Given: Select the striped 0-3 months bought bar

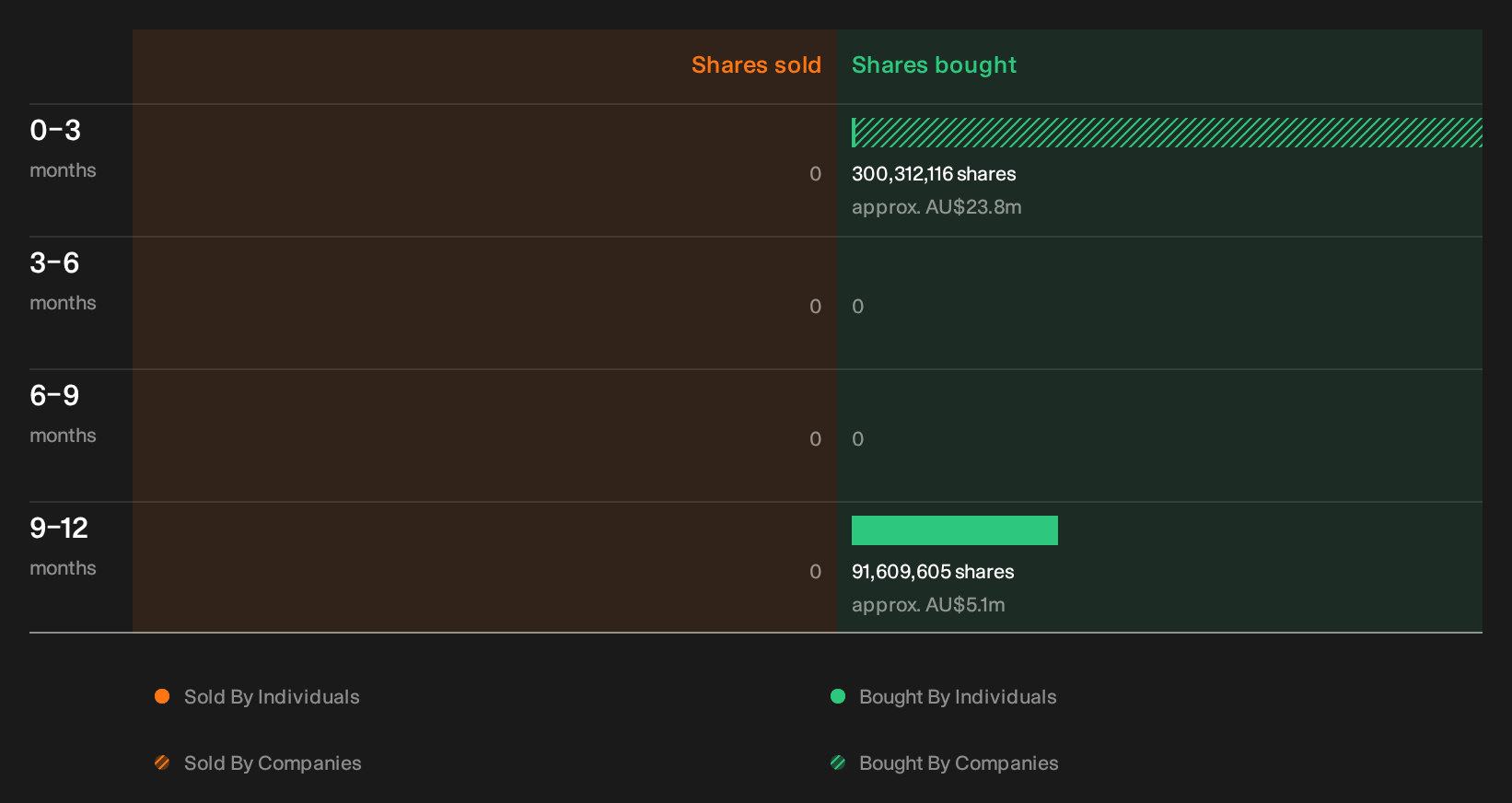Looking at the screenshot, I should pos(1167,133).
